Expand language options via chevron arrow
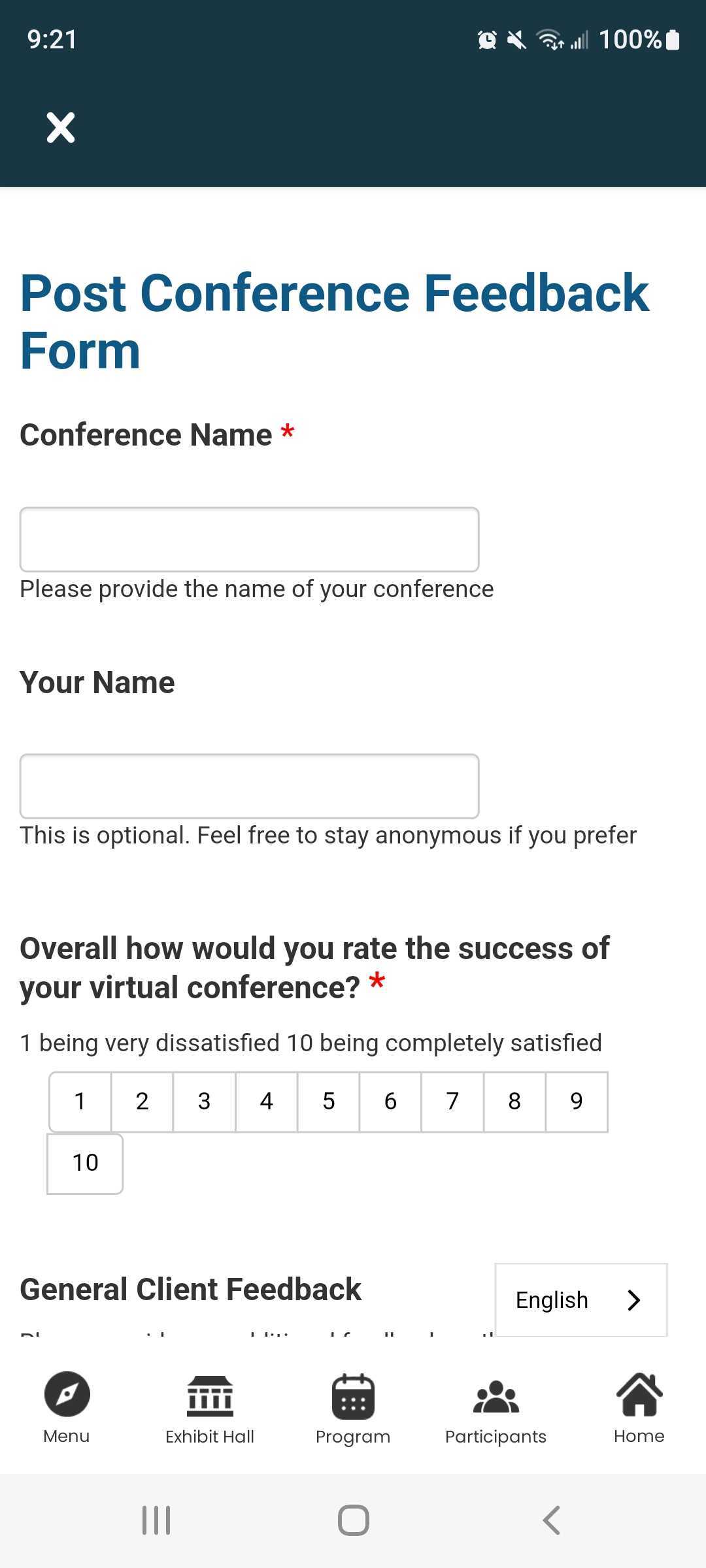 tap(633, 1300)
